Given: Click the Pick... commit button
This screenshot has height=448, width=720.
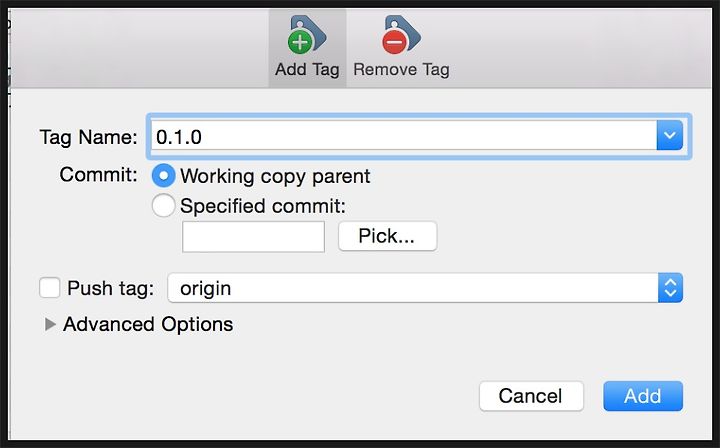Looking at the screenshot, I should 388,236.
